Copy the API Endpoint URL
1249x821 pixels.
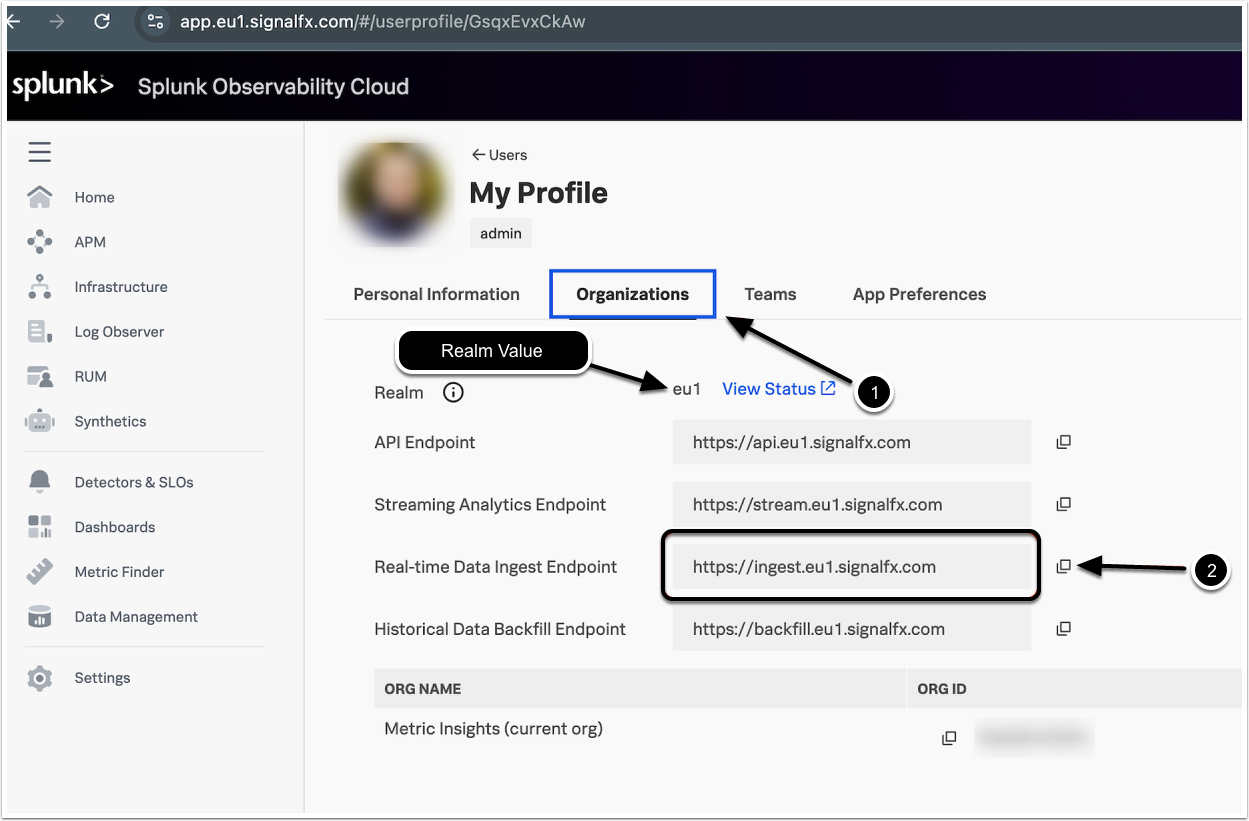click(x=1064, y=442)
